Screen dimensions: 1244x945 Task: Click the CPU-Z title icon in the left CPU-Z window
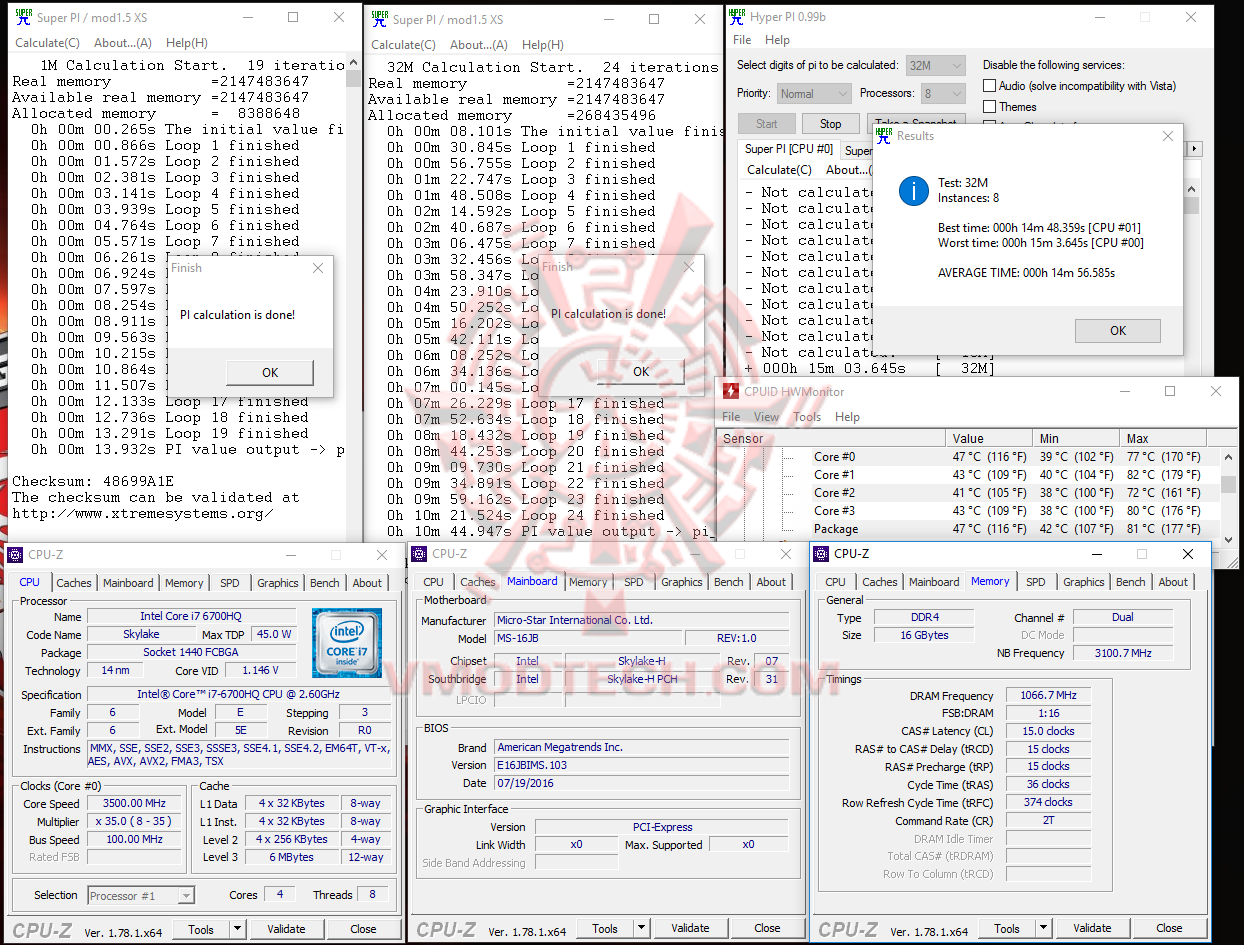[x=16, y=554]
